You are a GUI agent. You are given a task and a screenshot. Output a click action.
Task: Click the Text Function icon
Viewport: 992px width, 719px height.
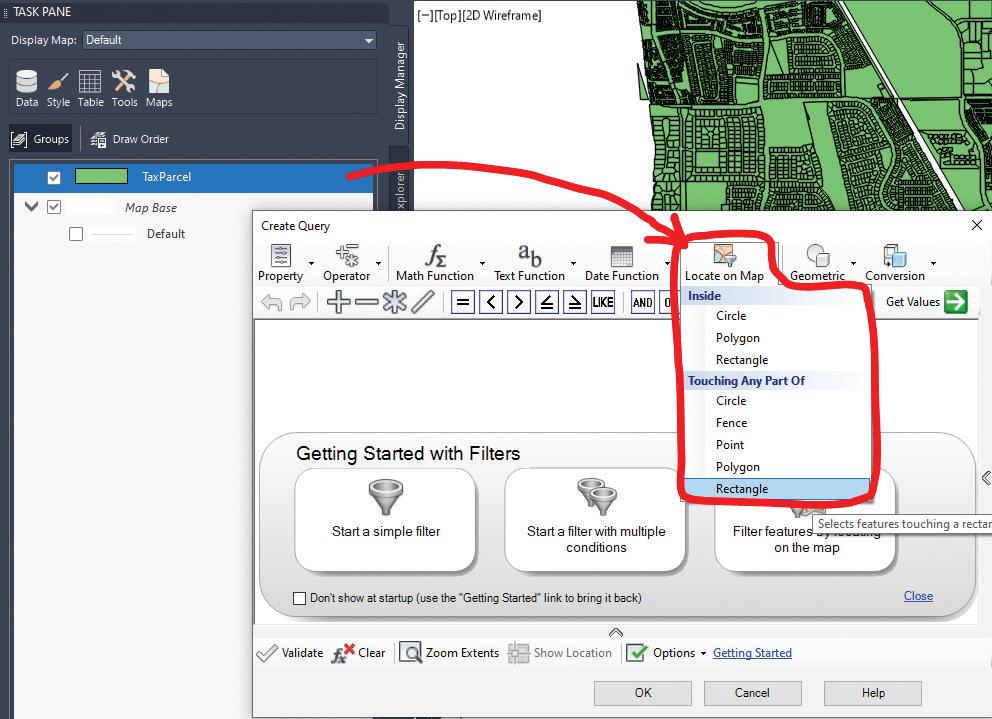(x=530, y=256)
